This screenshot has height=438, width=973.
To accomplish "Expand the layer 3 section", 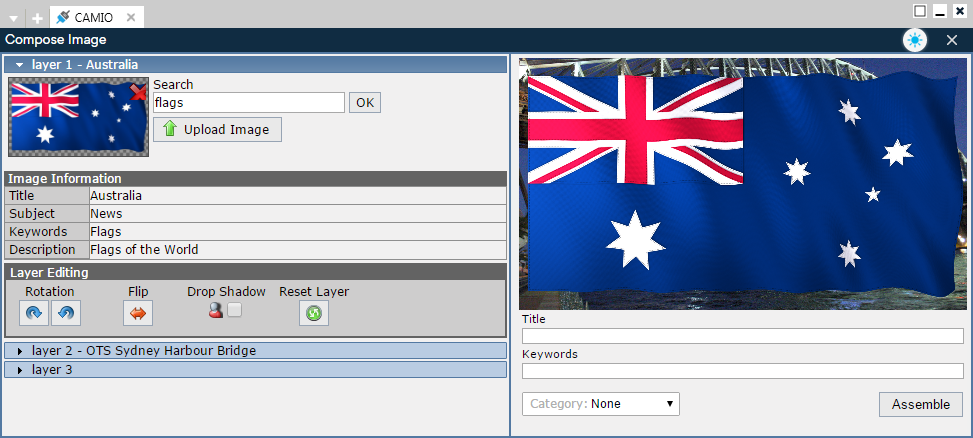I will pos(19,370).
